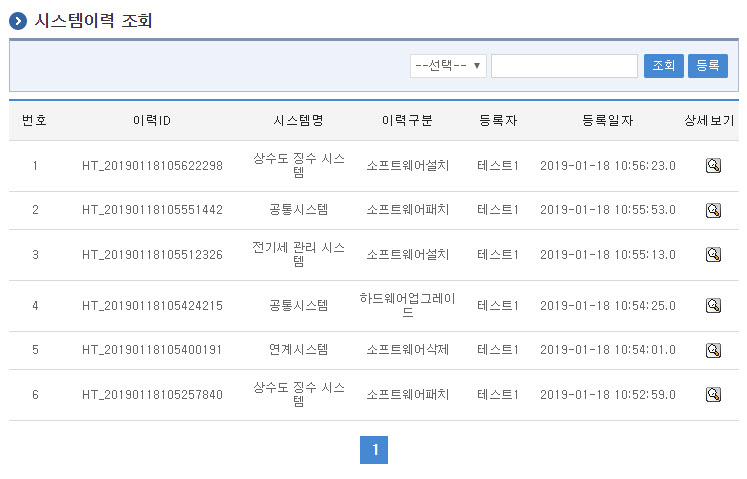Click detail magnifier for row 6
The height and width of the screenshot is (479, 747).
tap(713, 394)
